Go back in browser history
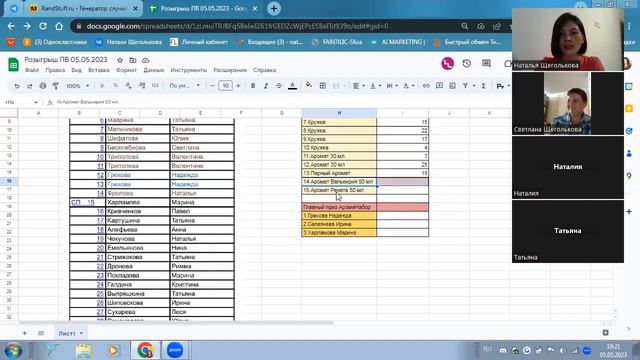 [11, 26]
